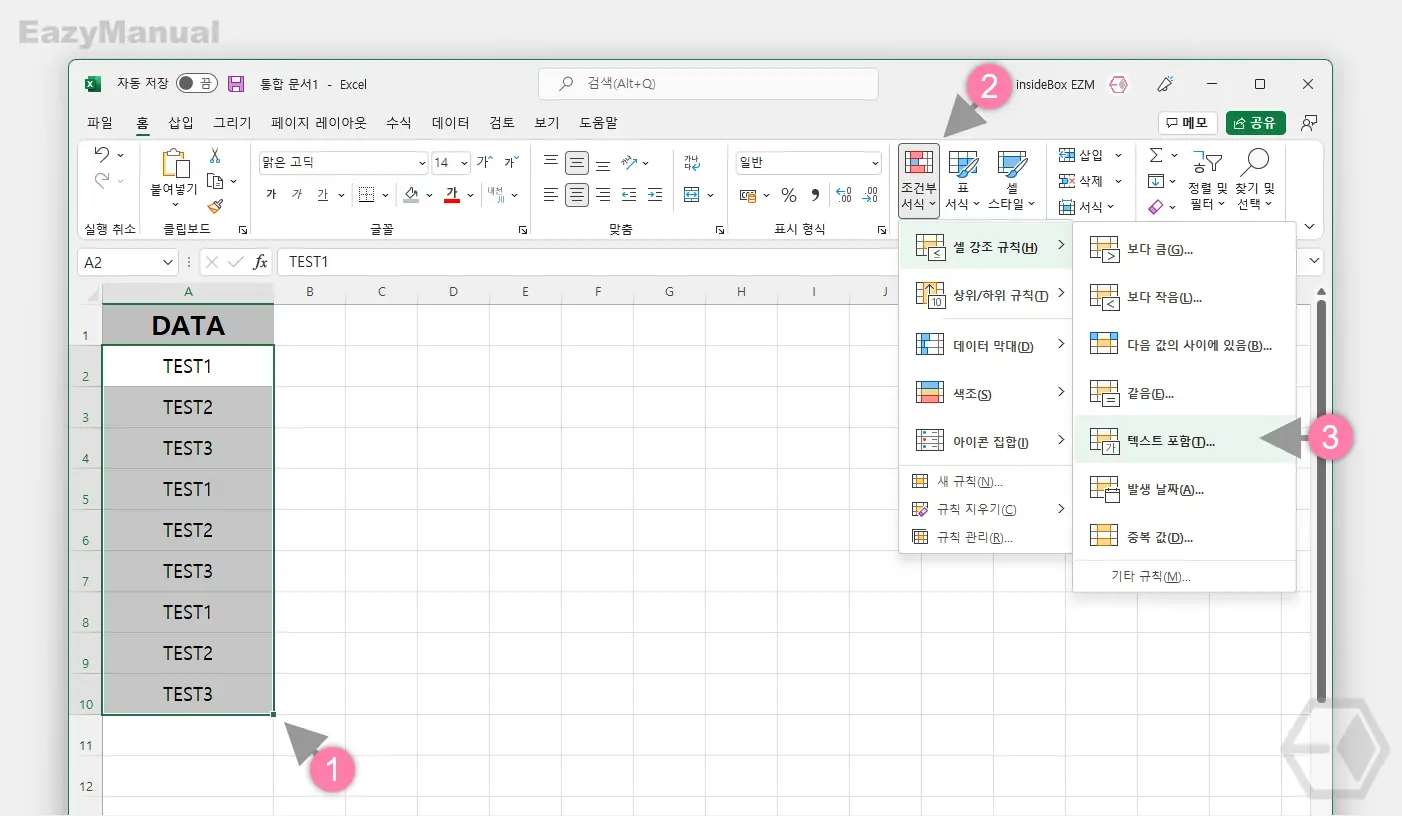The width and height of the screenshot is (1402, 816).
Task: Click the Cut scissors icon
Action: [x=215, y=156]
